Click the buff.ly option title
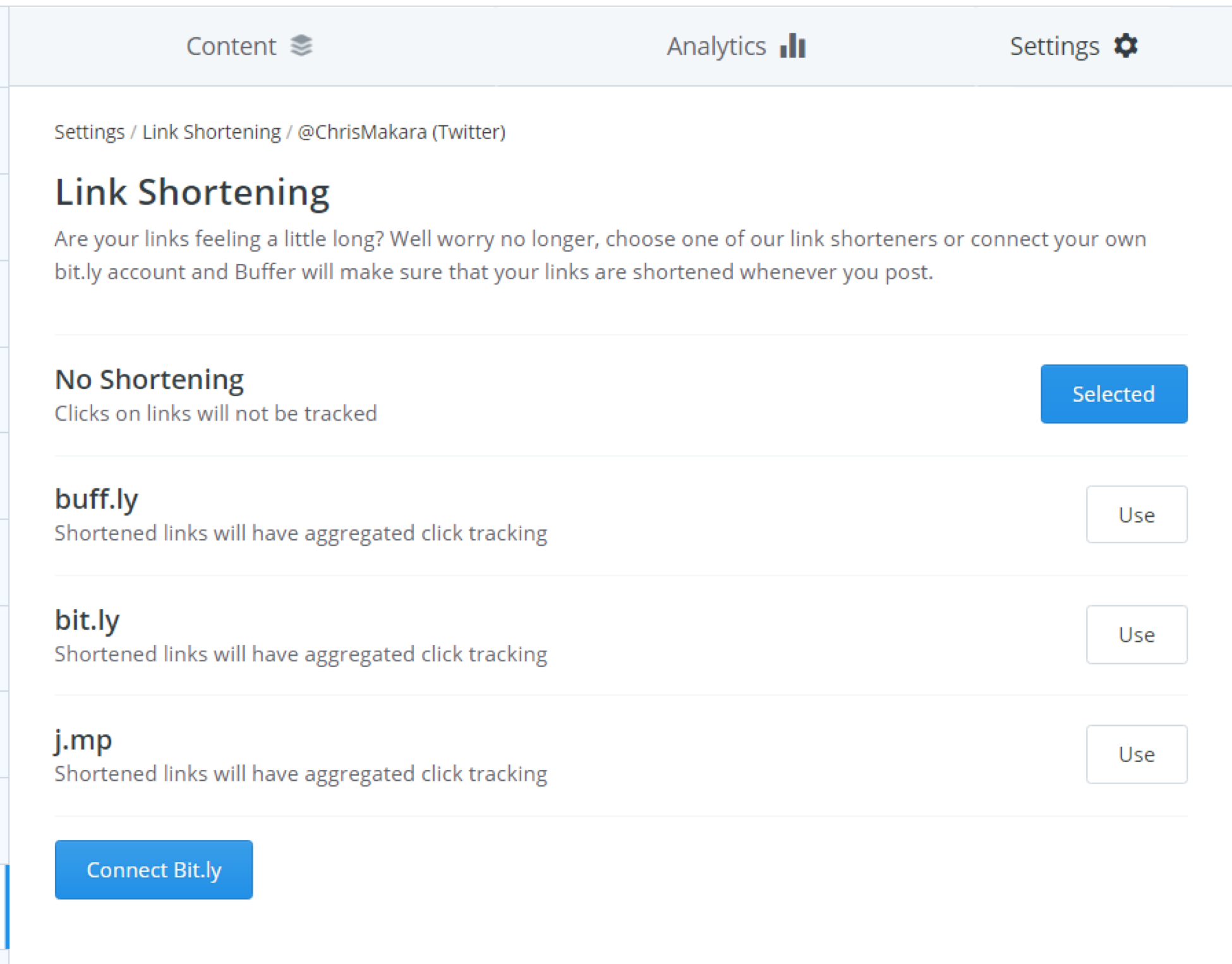The width and height of the screenshot is (1232, 964). pyautogui.click(x=97, y=499)
